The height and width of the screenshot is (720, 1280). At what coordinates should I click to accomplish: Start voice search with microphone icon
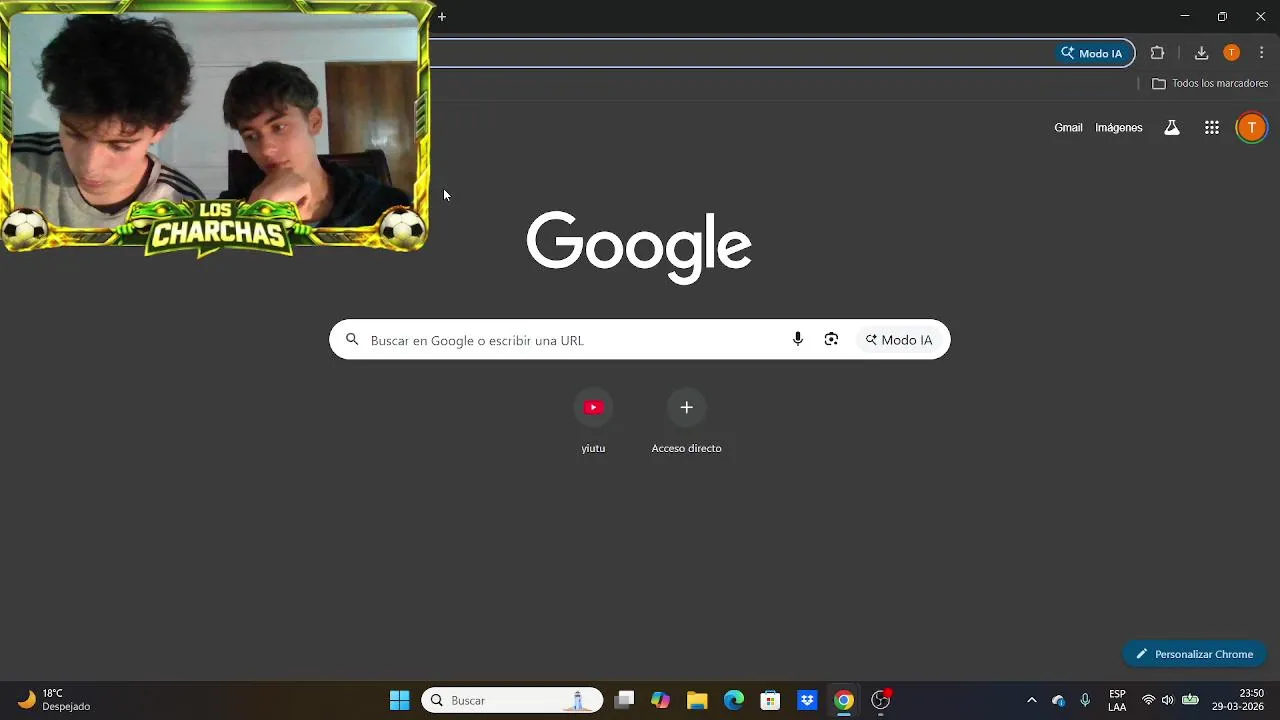pyautogui.click(x=797, y=340)
